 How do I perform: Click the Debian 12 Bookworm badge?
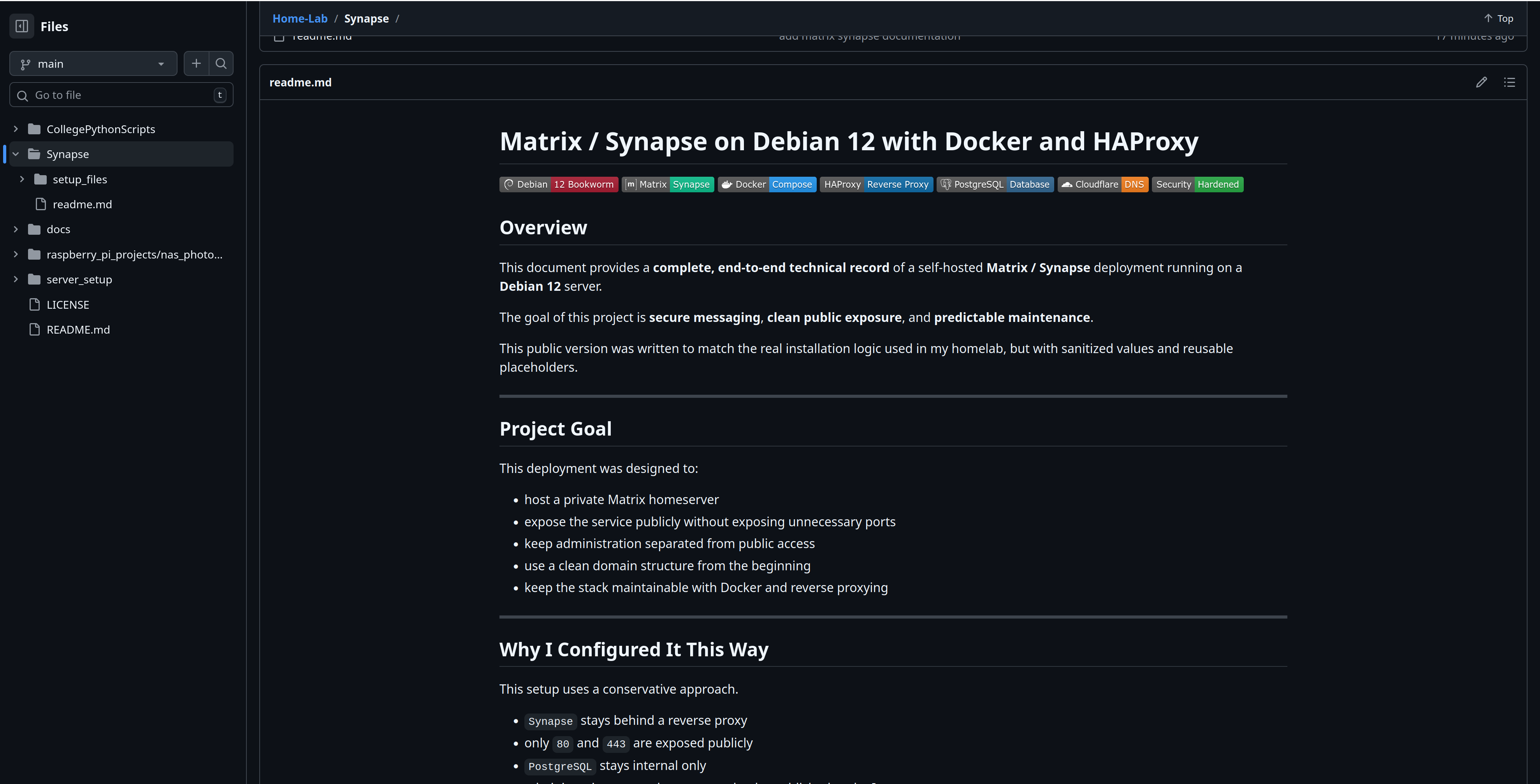tap(559, 184)
